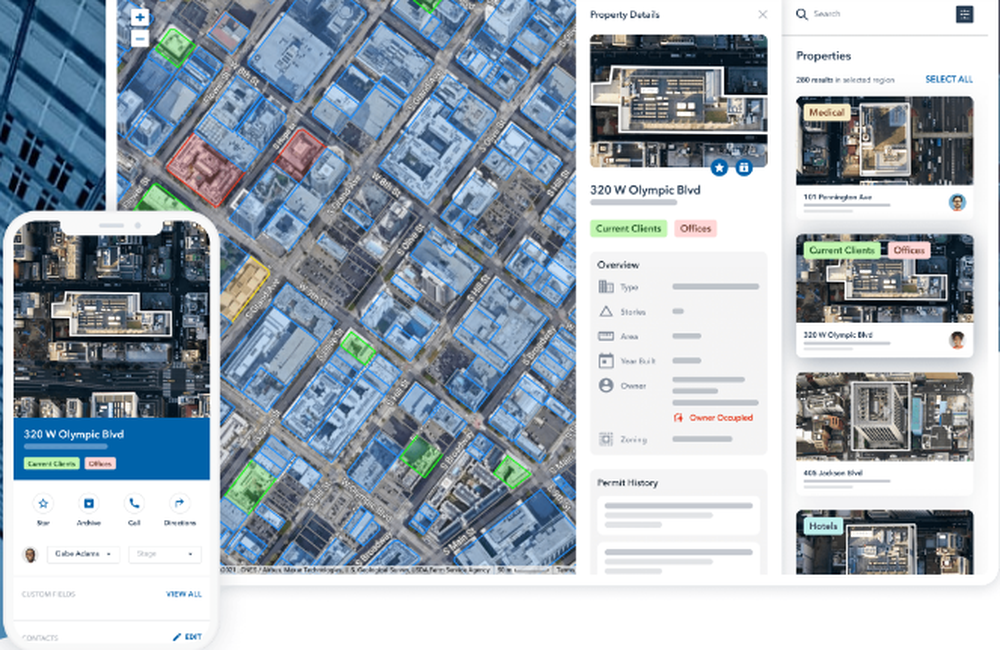Open the 101 Pennington Ave property card
The width and height of the screenshot is (1000, 650).
click(x=885, y=158)
